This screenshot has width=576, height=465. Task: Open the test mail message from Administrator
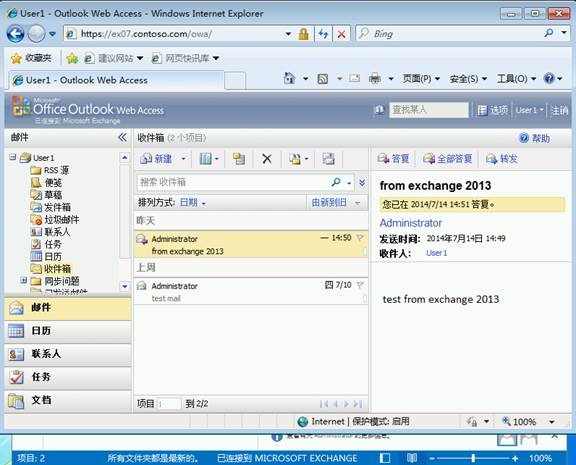point(251,292)
